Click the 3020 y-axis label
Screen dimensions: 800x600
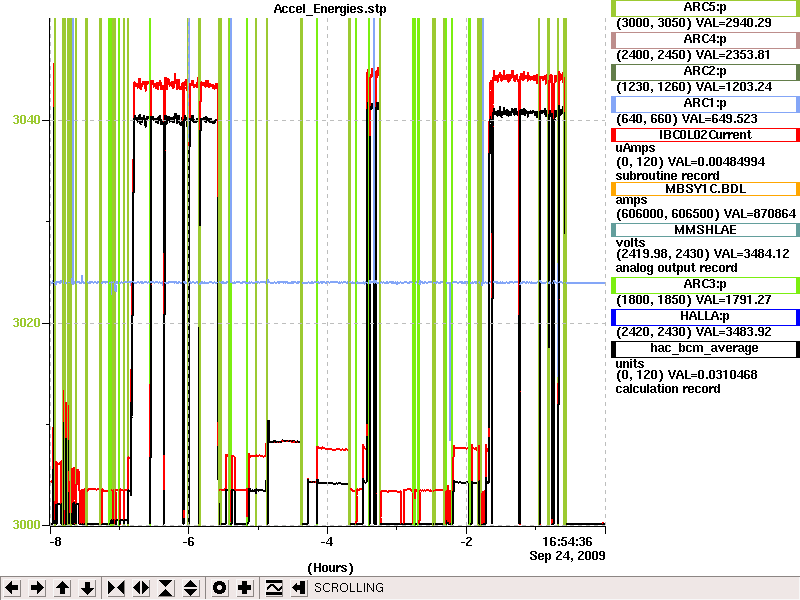pyautogui.click(x=26, y=323)
